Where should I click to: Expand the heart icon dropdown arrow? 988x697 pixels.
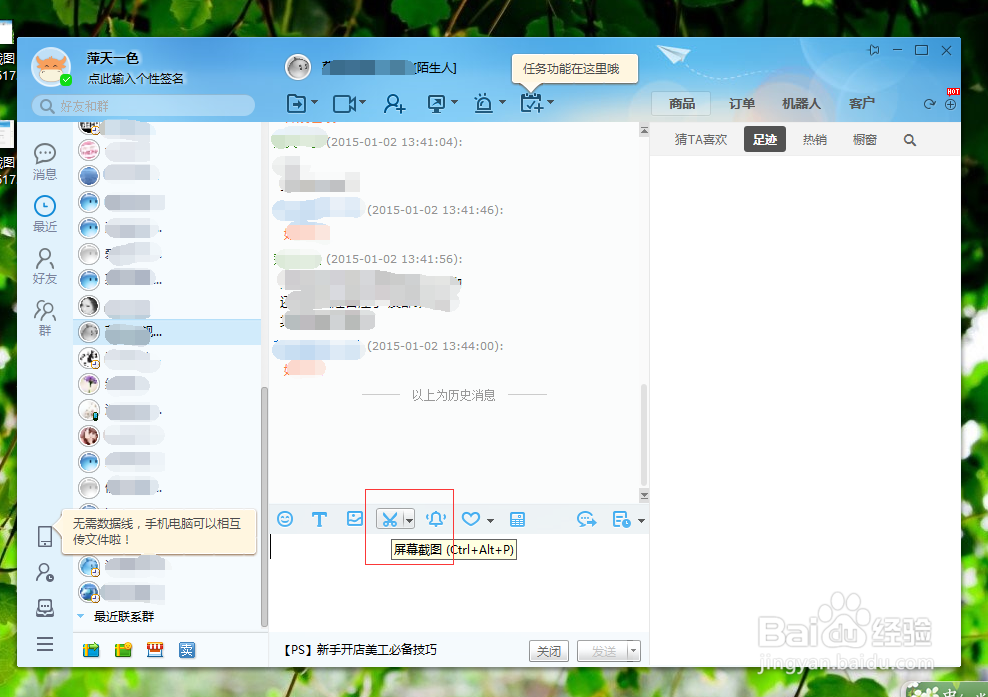[490, 521]
